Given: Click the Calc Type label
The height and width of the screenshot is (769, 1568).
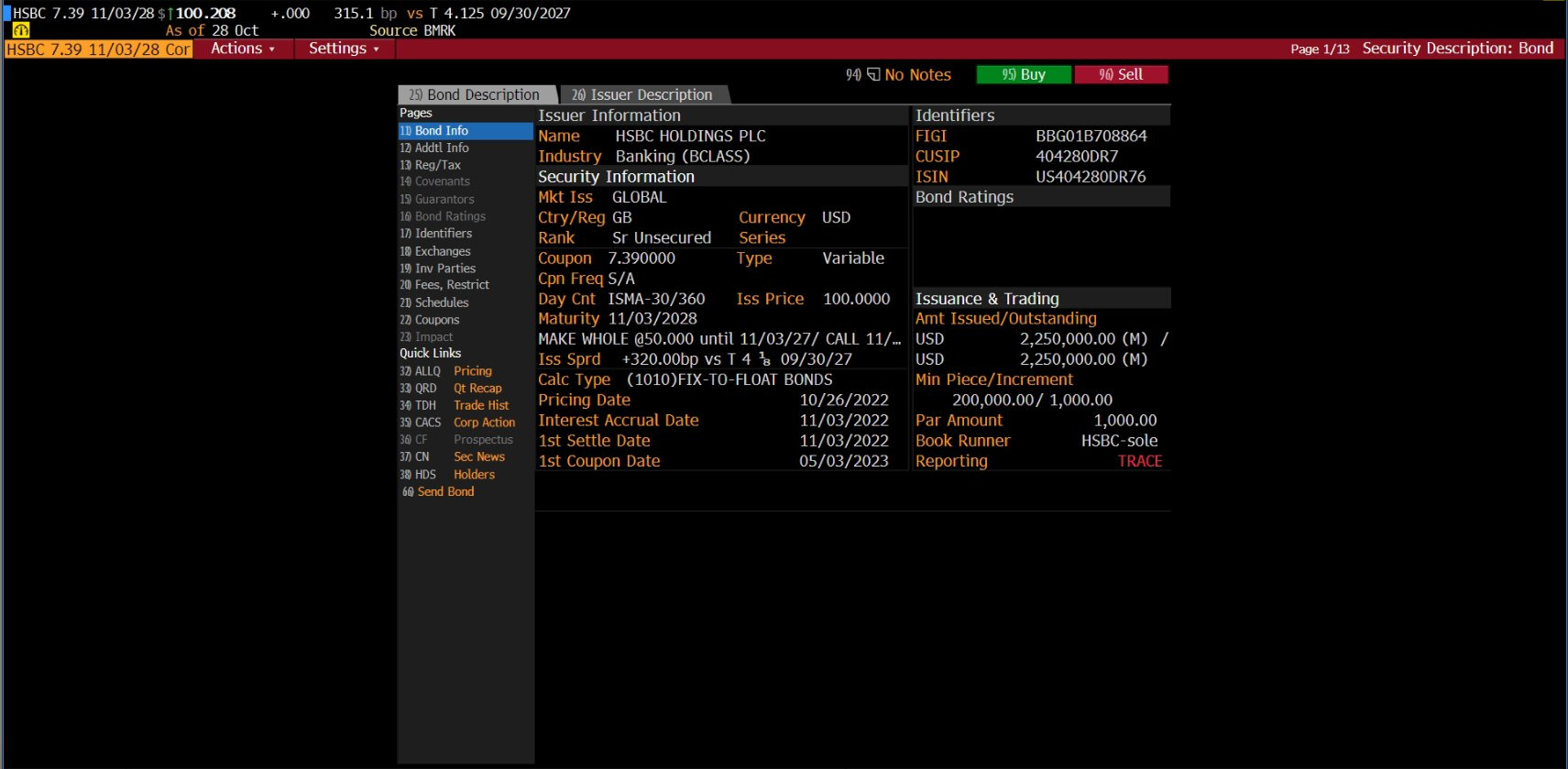Looking at the screenshot, I should pos(574,379).
